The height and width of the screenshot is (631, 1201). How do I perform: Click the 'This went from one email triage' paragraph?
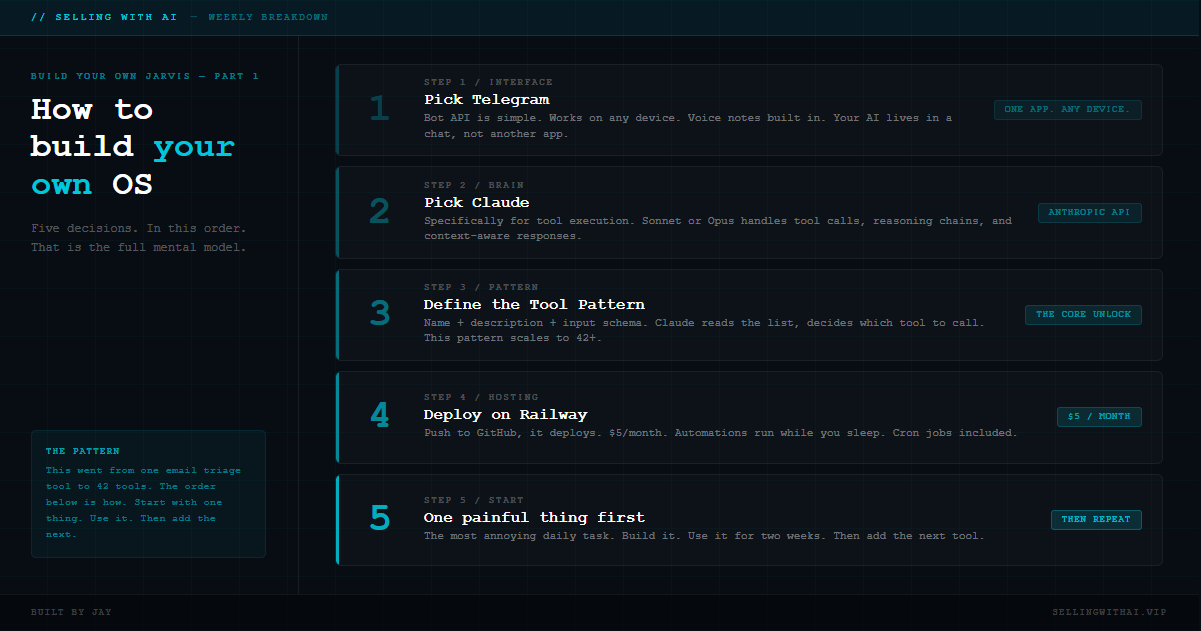pos(144,502)
